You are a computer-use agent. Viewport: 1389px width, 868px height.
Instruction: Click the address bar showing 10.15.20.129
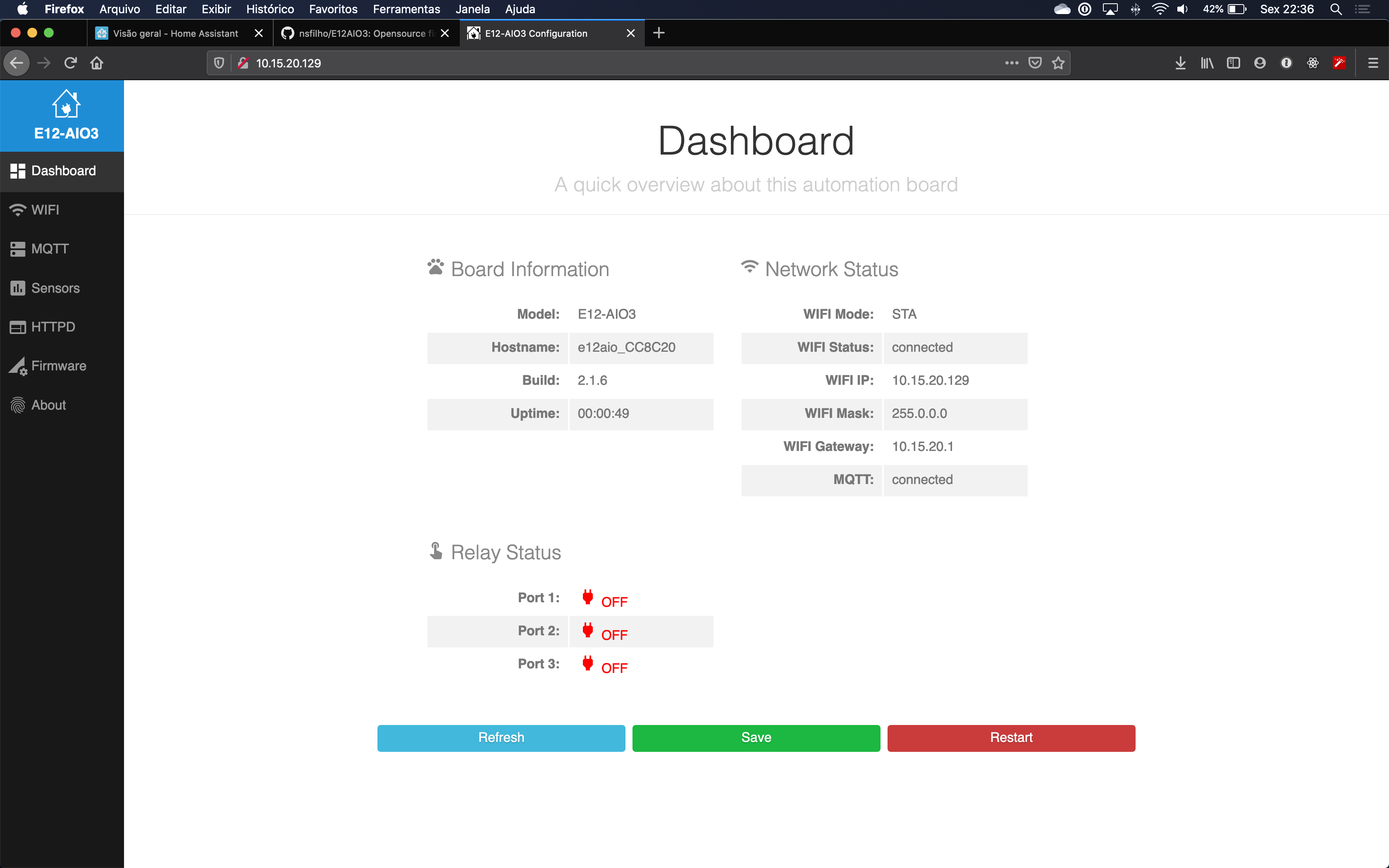574,63
